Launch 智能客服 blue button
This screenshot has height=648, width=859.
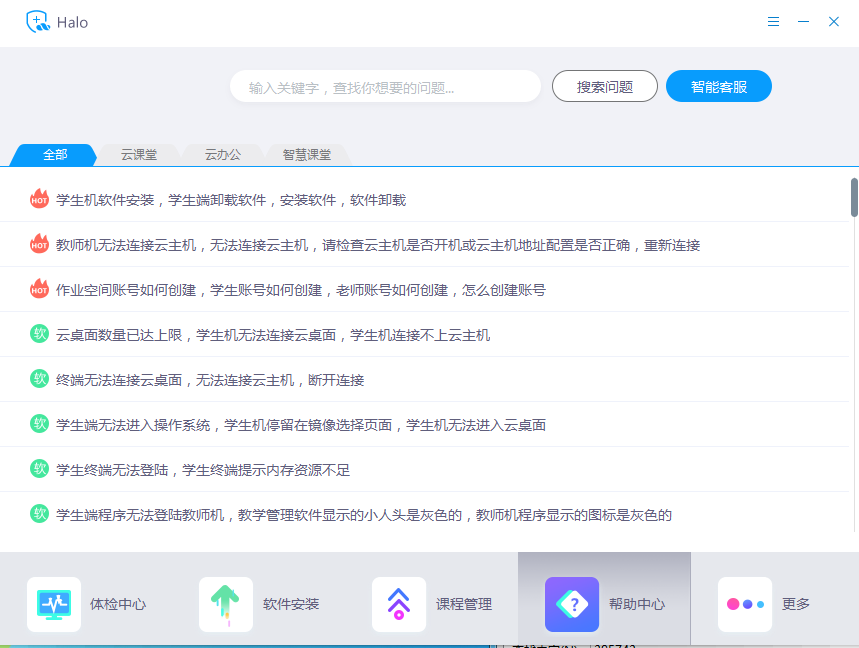(718, 87)
